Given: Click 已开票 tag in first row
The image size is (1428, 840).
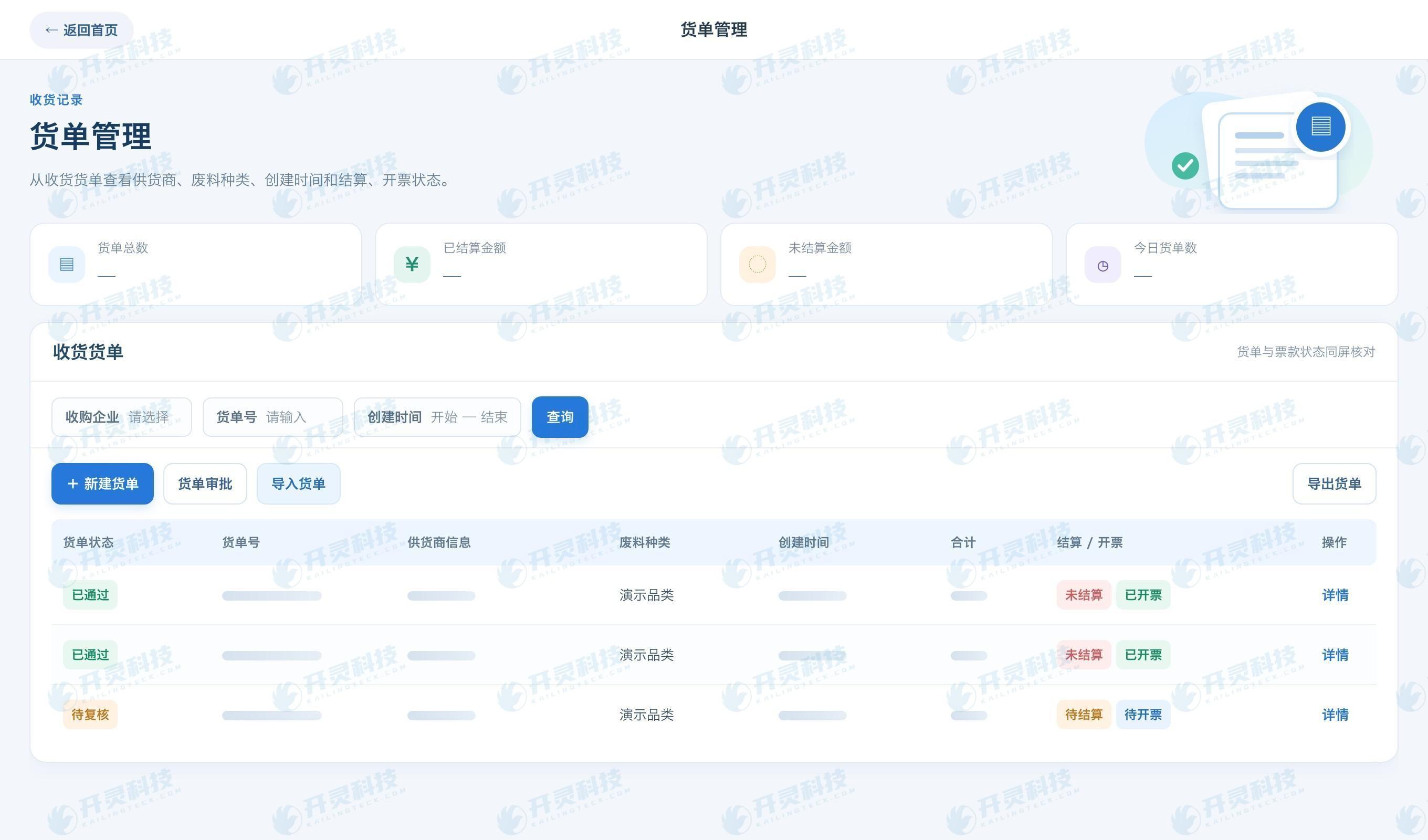Looking at the screenshot, I should click(x=1143, y=595).
